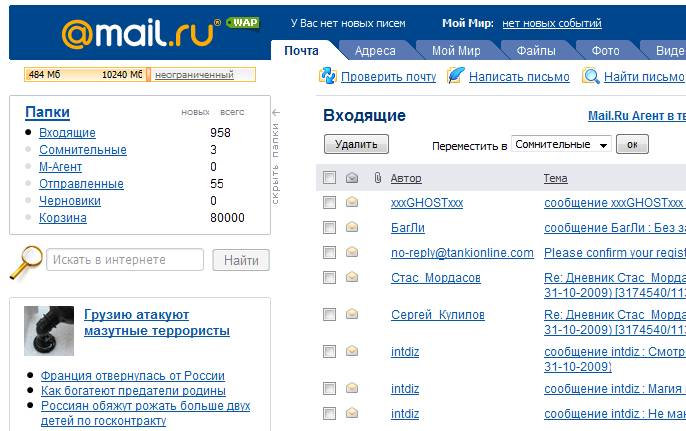Screen dimensions: 686x431
Task: Select the tankionline message checkbox
Action: (329, 252)
